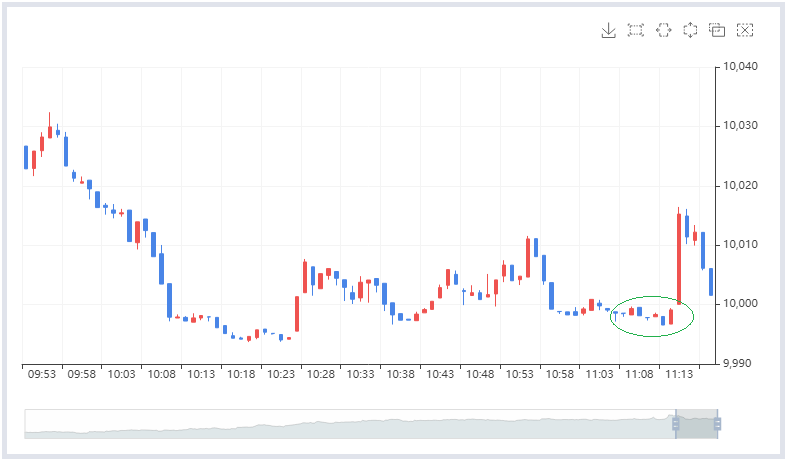
Task: Activate the horizontal range brush tool
Action: (664, 30)
